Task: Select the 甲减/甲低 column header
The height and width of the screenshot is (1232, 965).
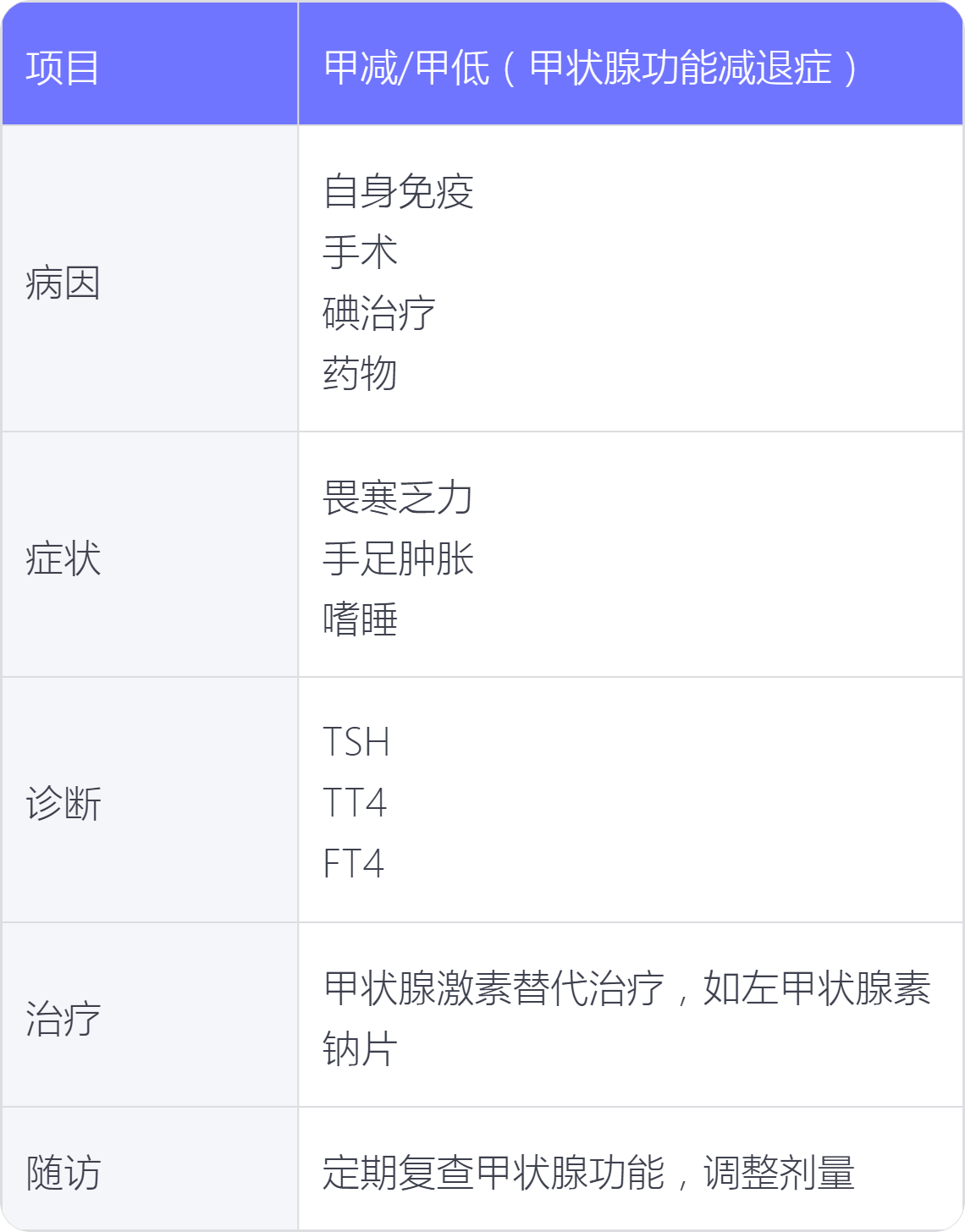Action: coord(631,63)
